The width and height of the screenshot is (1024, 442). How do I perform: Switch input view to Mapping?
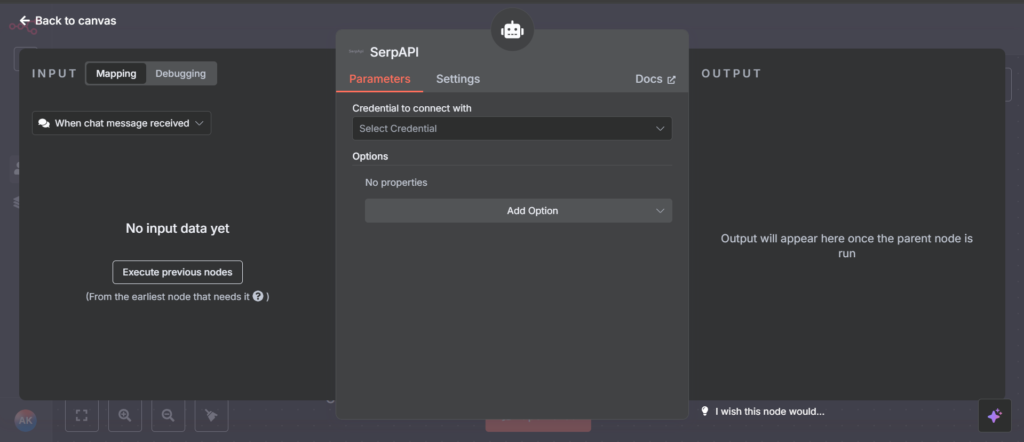pos(116,74)
